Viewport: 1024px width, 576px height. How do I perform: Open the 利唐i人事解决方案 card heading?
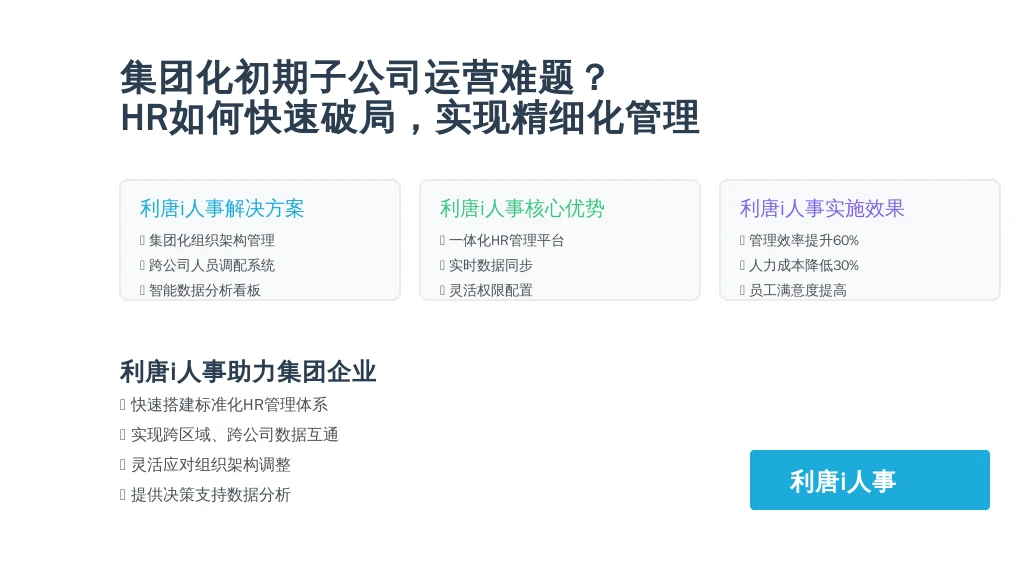(222, 208)
